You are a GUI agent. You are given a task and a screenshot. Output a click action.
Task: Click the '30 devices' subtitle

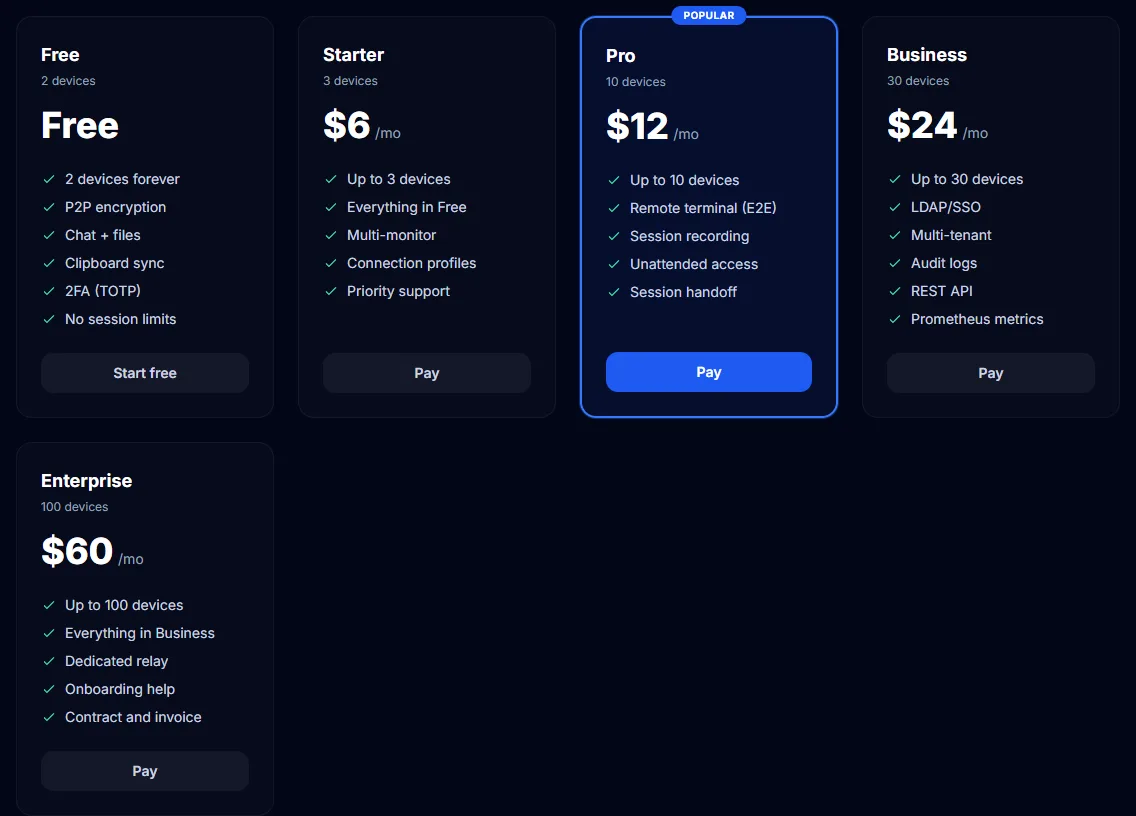[918, 80]
